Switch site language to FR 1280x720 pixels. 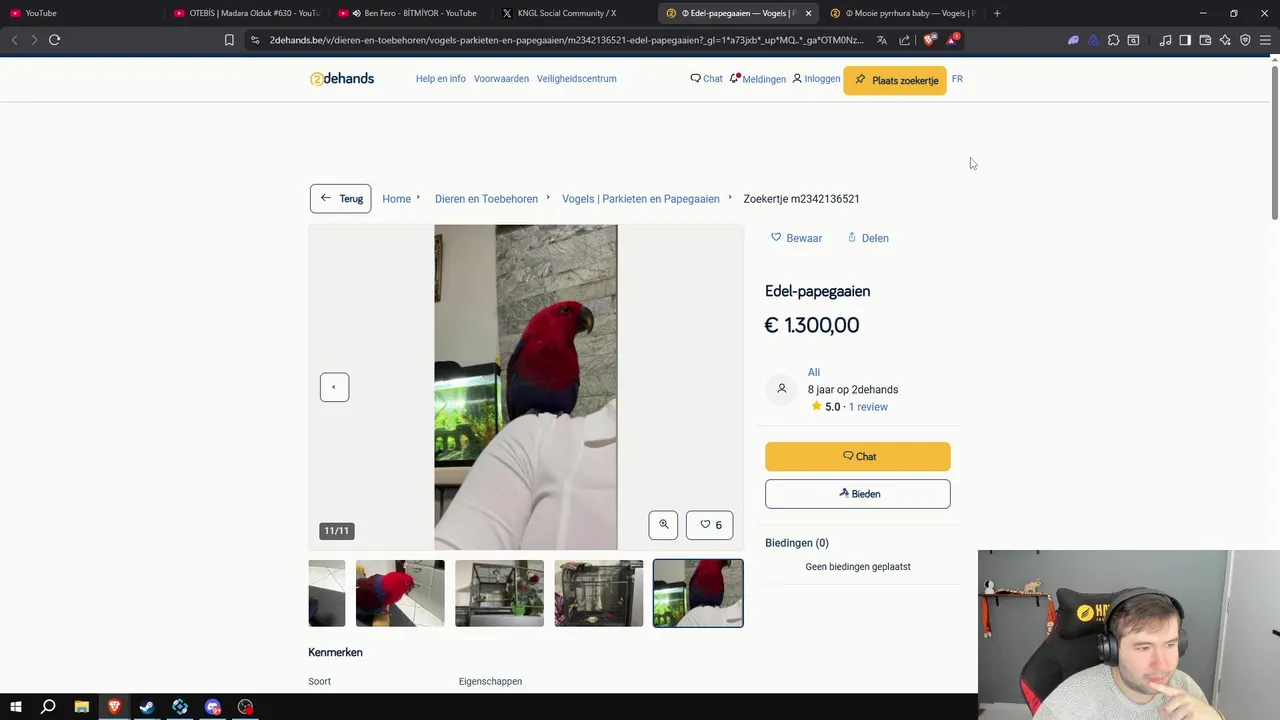pyautogui.click(x=957, y=79)
